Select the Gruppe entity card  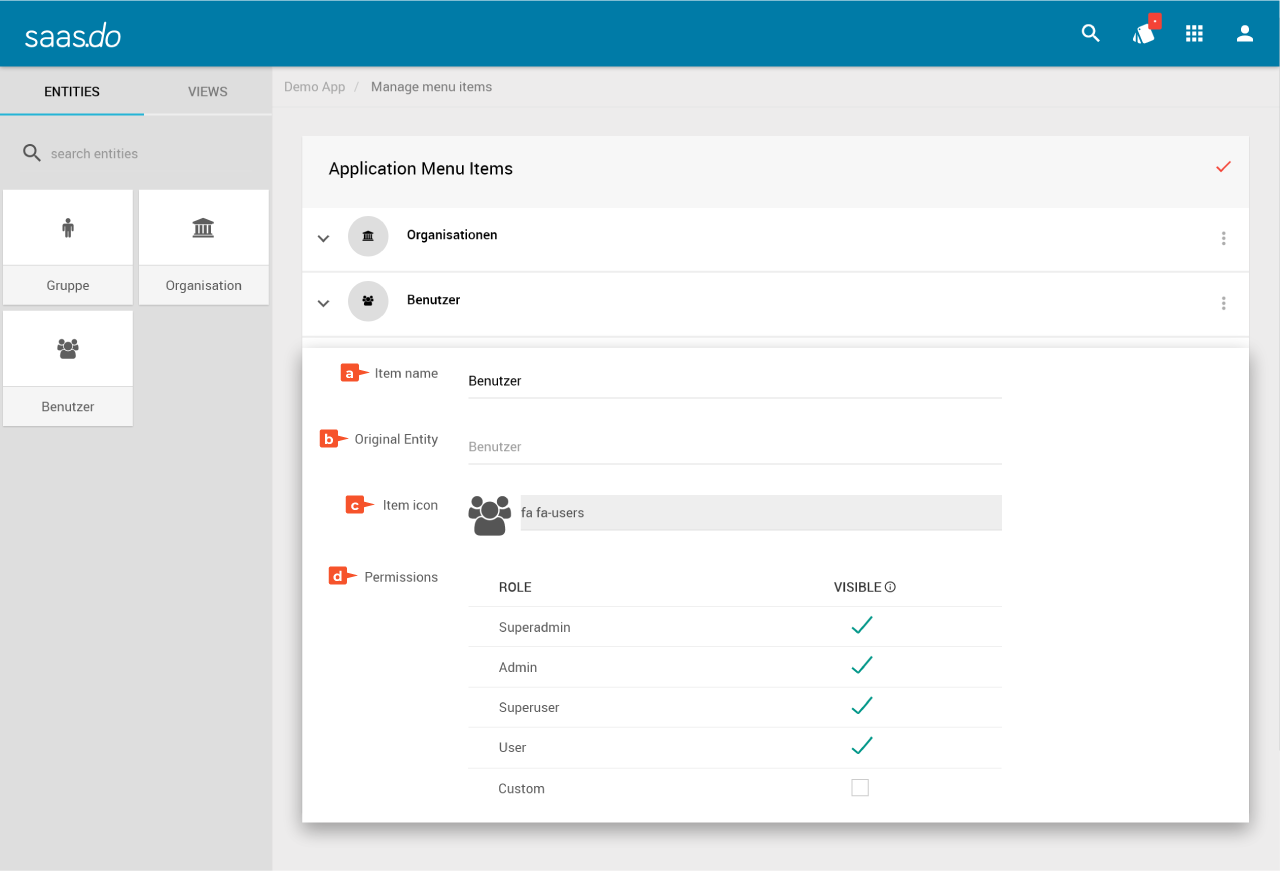point(68,247)
